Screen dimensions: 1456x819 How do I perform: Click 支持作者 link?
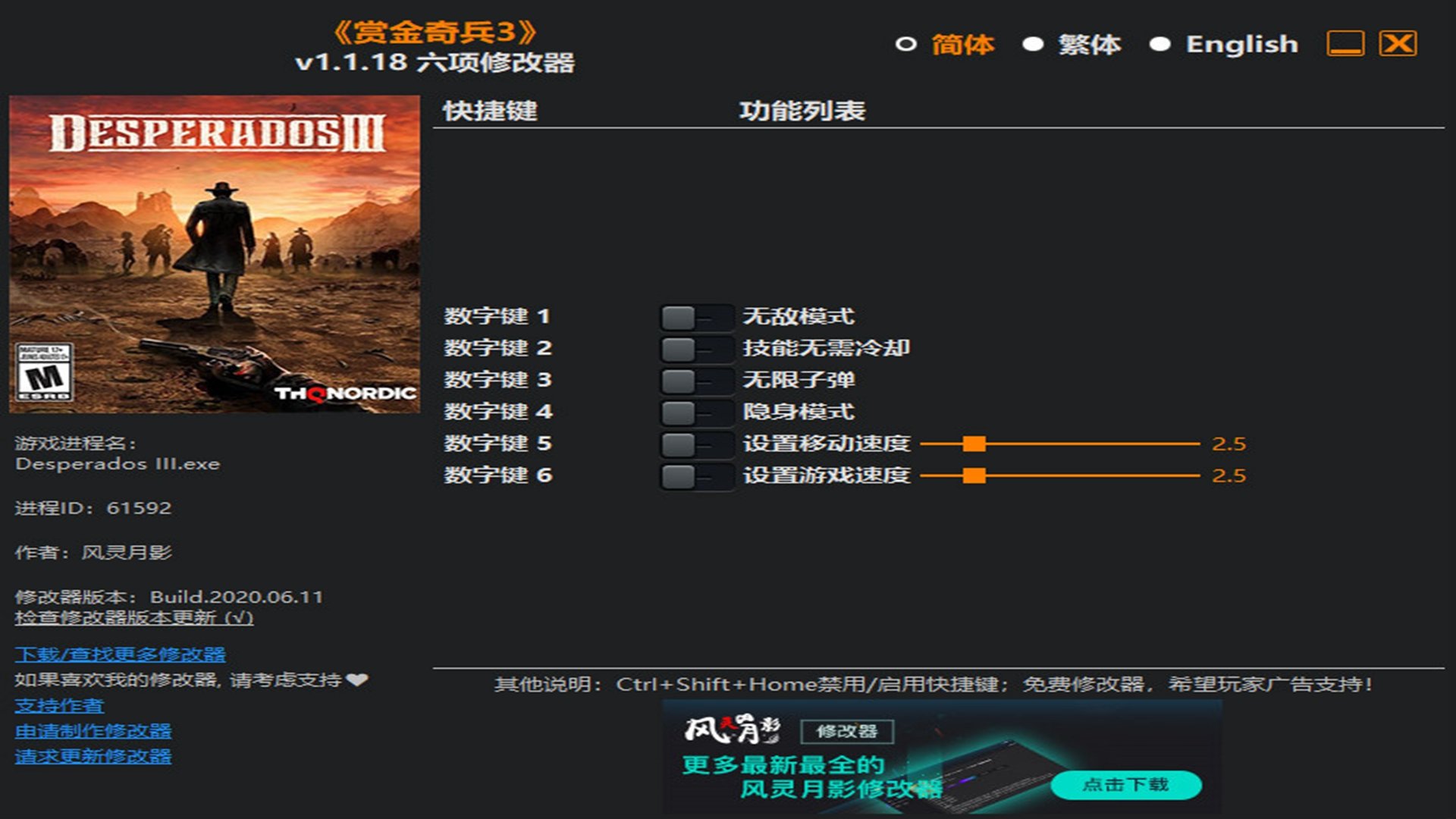point(59,705)
